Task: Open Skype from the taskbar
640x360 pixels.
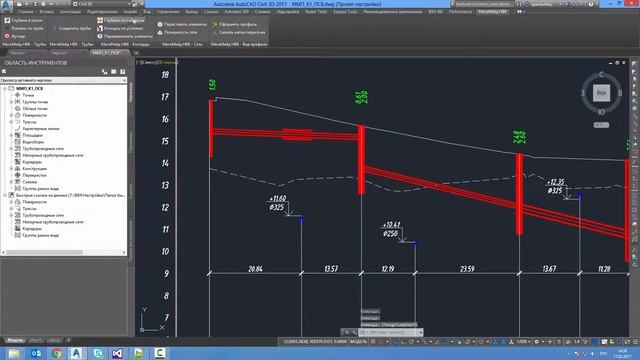Action: coord(98,353)
